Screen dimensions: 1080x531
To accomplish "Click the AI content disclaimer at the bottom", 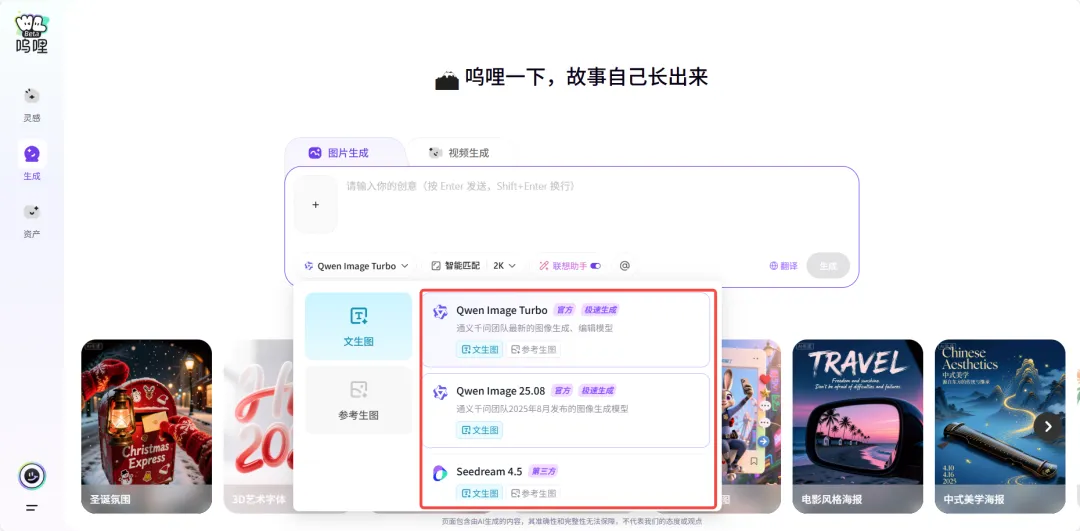I will (x=572, y=523).
